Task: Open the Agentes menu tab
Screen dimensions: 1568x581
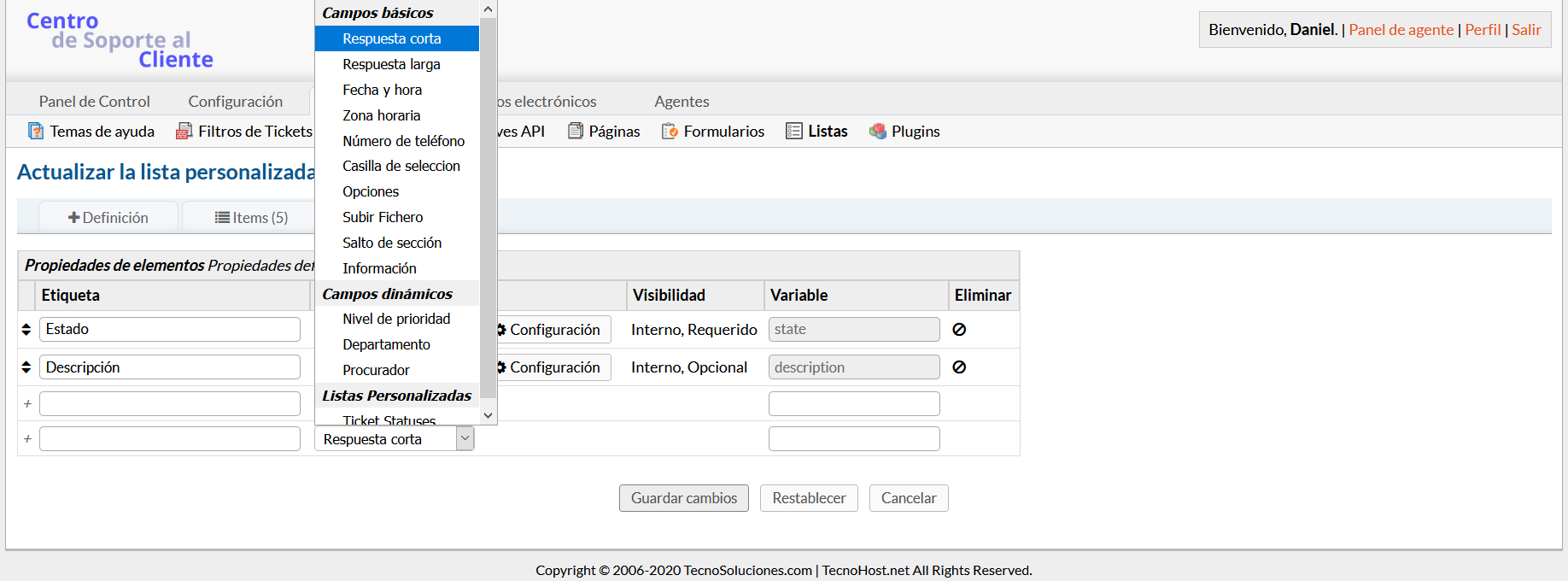Action: [x=682, y=102]
